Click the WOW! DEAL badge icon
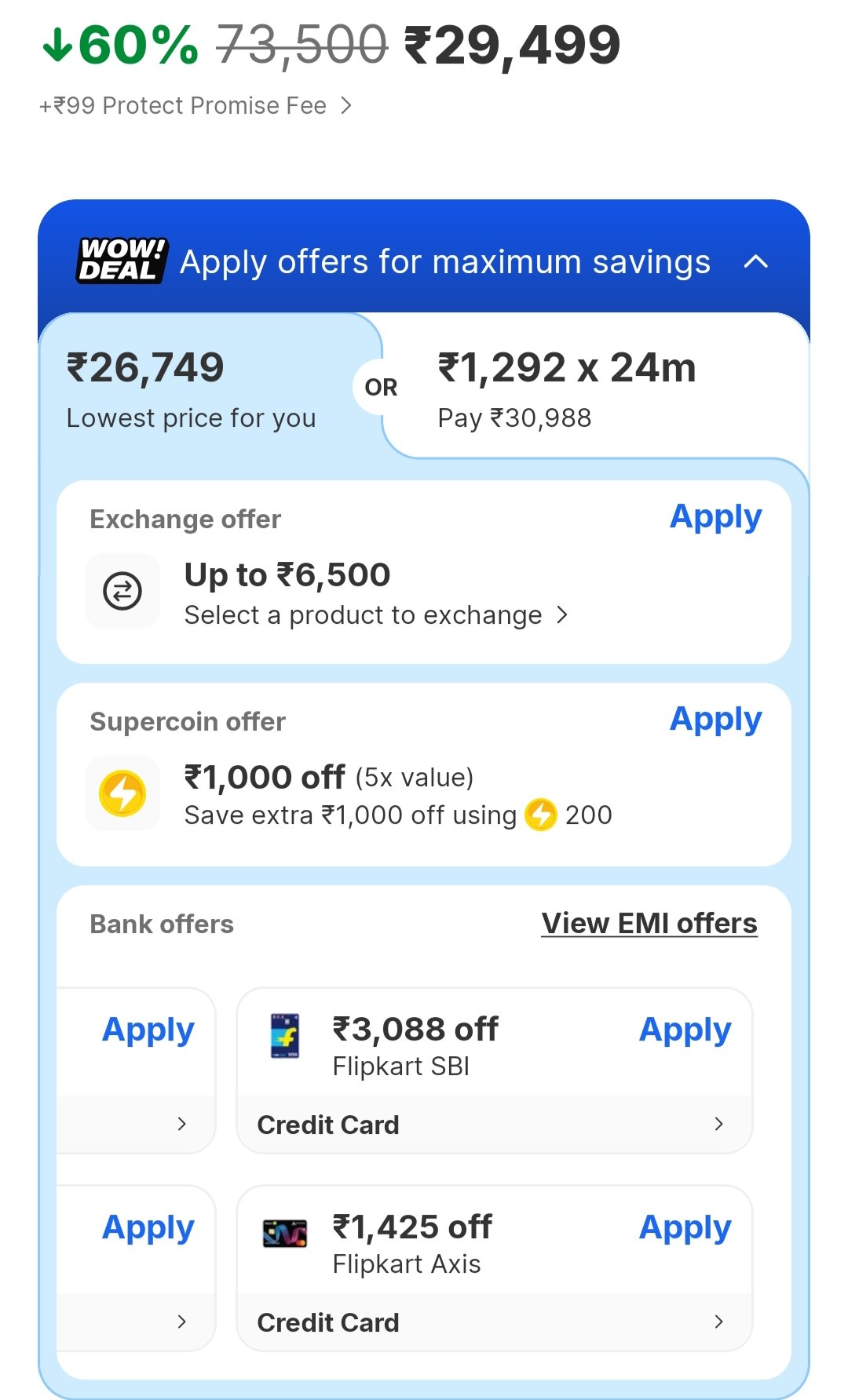The width and height of the screenshot is (848, 1400). (122, 261)
